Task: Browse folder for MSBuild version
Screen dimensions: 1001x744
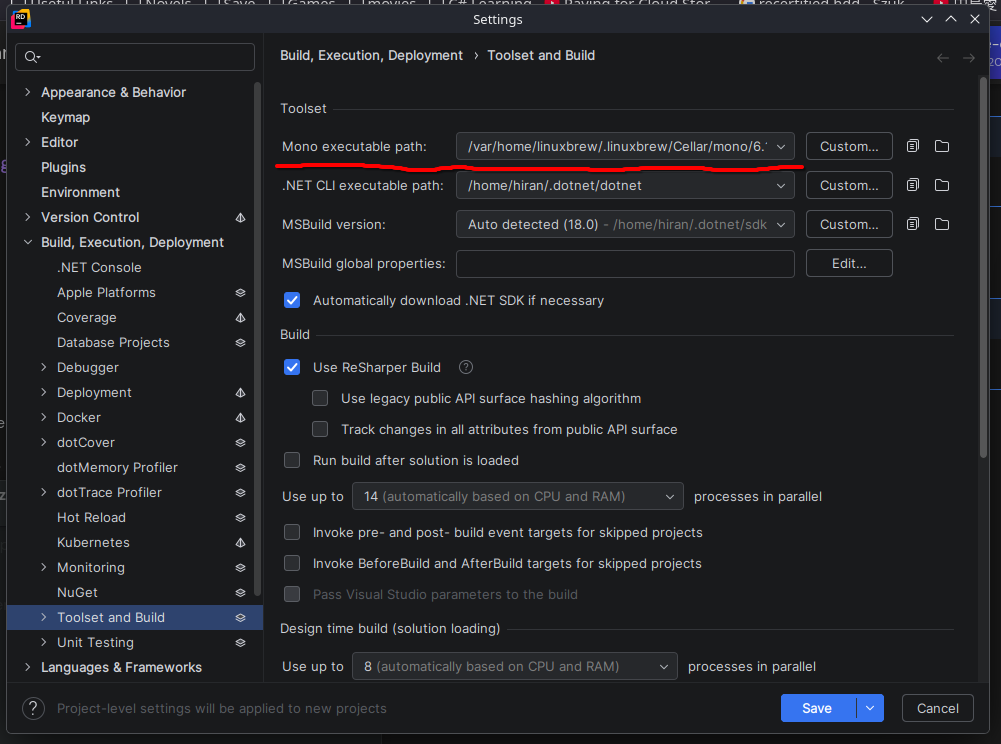Action: (942, 224)
